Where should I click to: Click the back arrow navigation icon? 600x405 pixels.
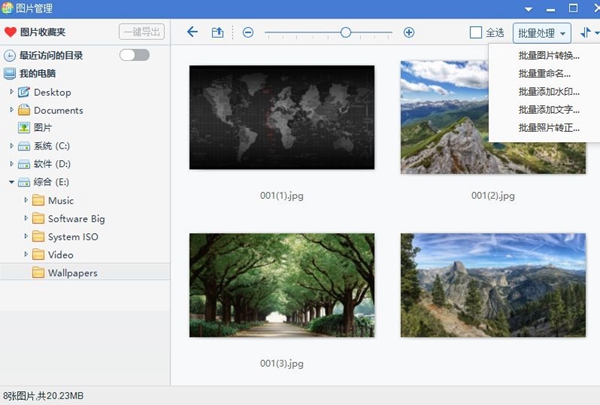pos(193,33)
